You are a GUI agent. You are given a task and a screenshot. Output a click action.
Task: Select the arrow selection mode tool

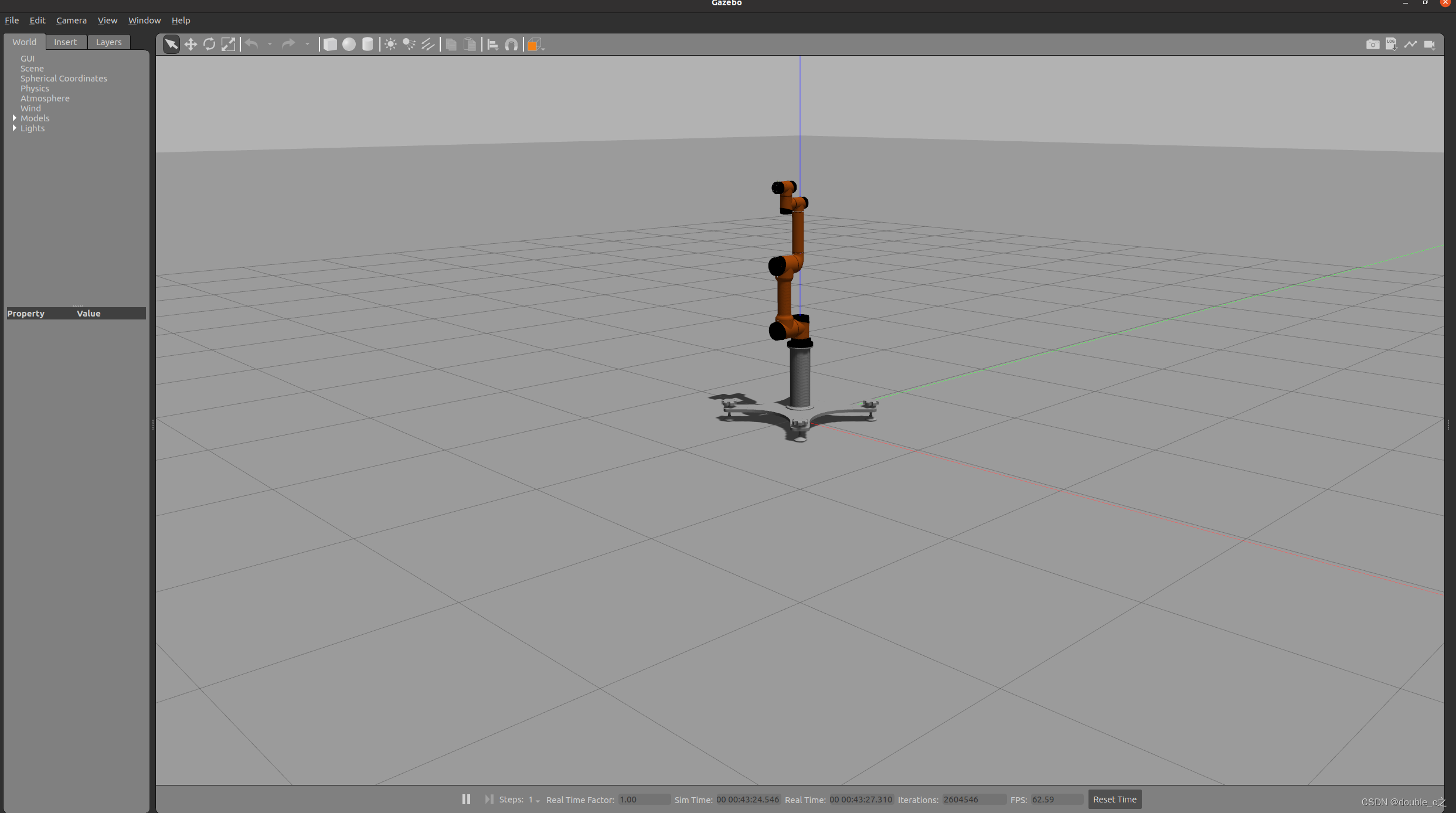click(x=171, y=45)
